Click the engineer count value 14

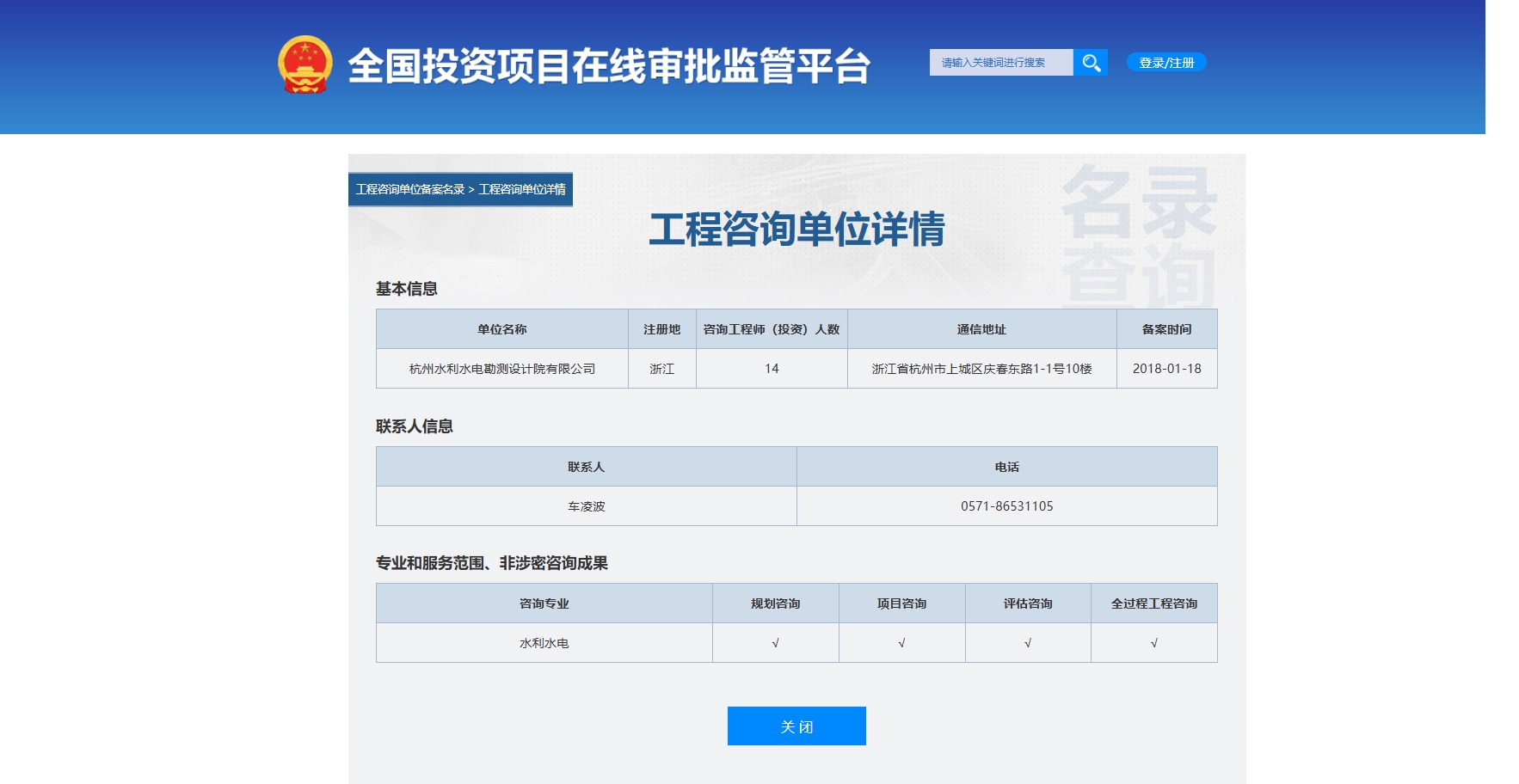click(772, 369)
